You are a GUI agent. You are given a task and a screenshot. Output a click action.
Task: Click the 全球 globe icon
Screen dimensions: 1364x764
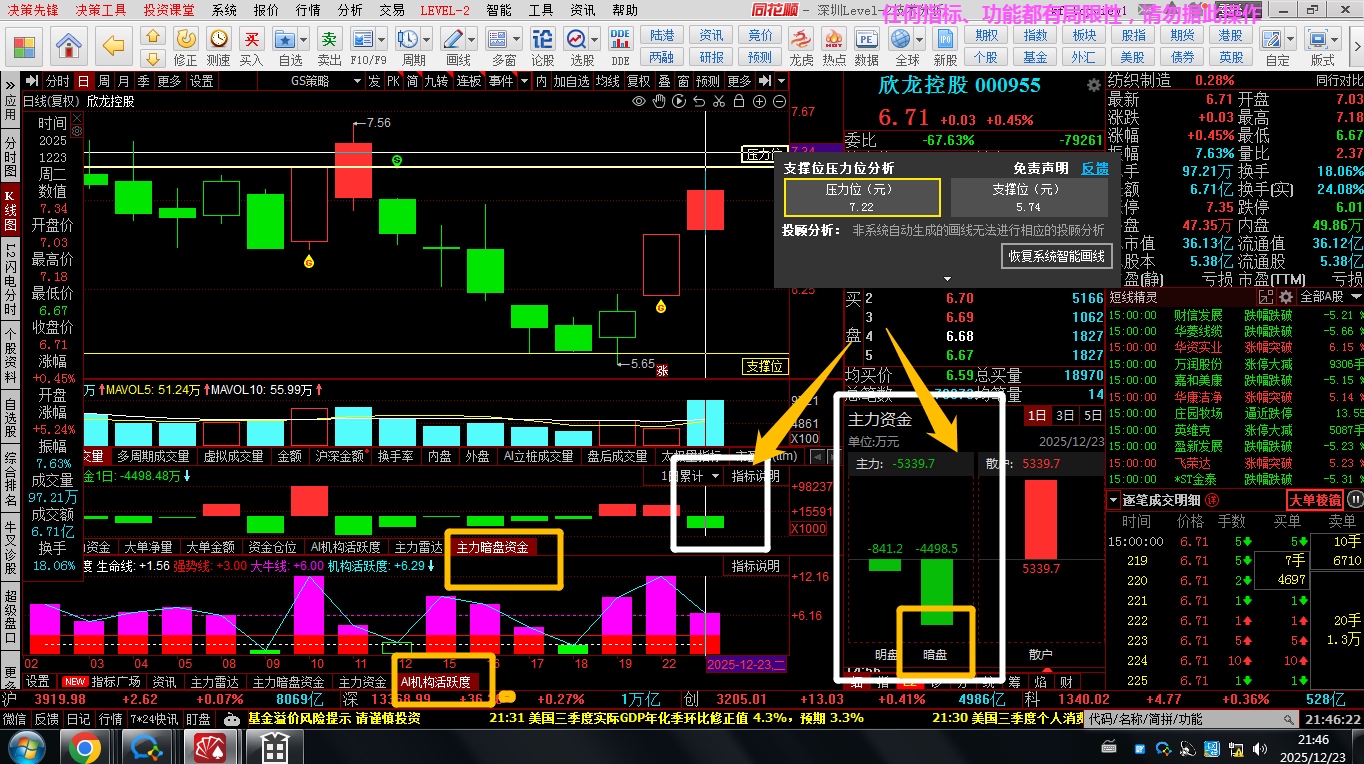tap(903, 39)
